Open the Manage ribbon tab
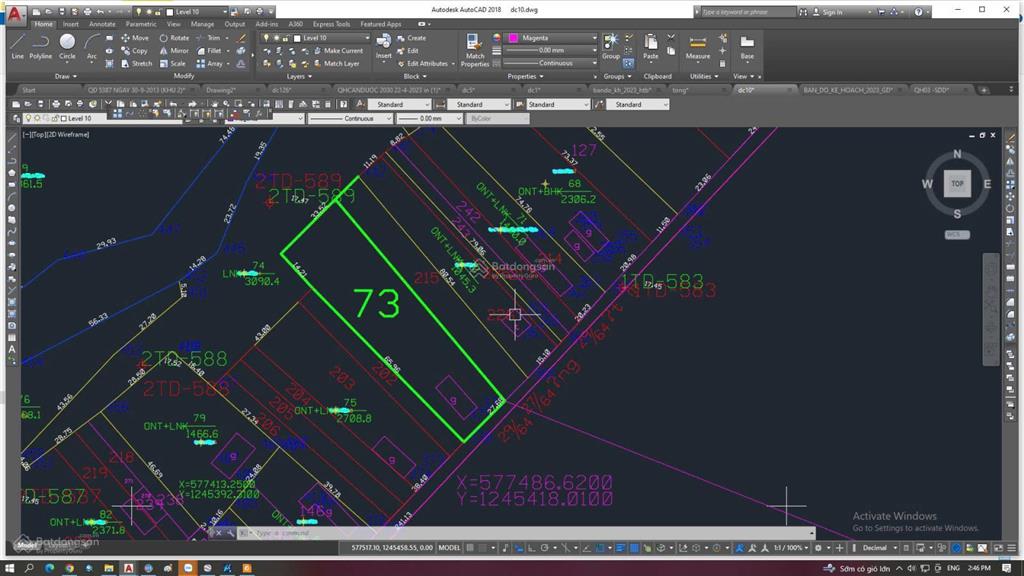Image resolution: width=1024 pixels, height=576 pixels. (x=202, y=24)
